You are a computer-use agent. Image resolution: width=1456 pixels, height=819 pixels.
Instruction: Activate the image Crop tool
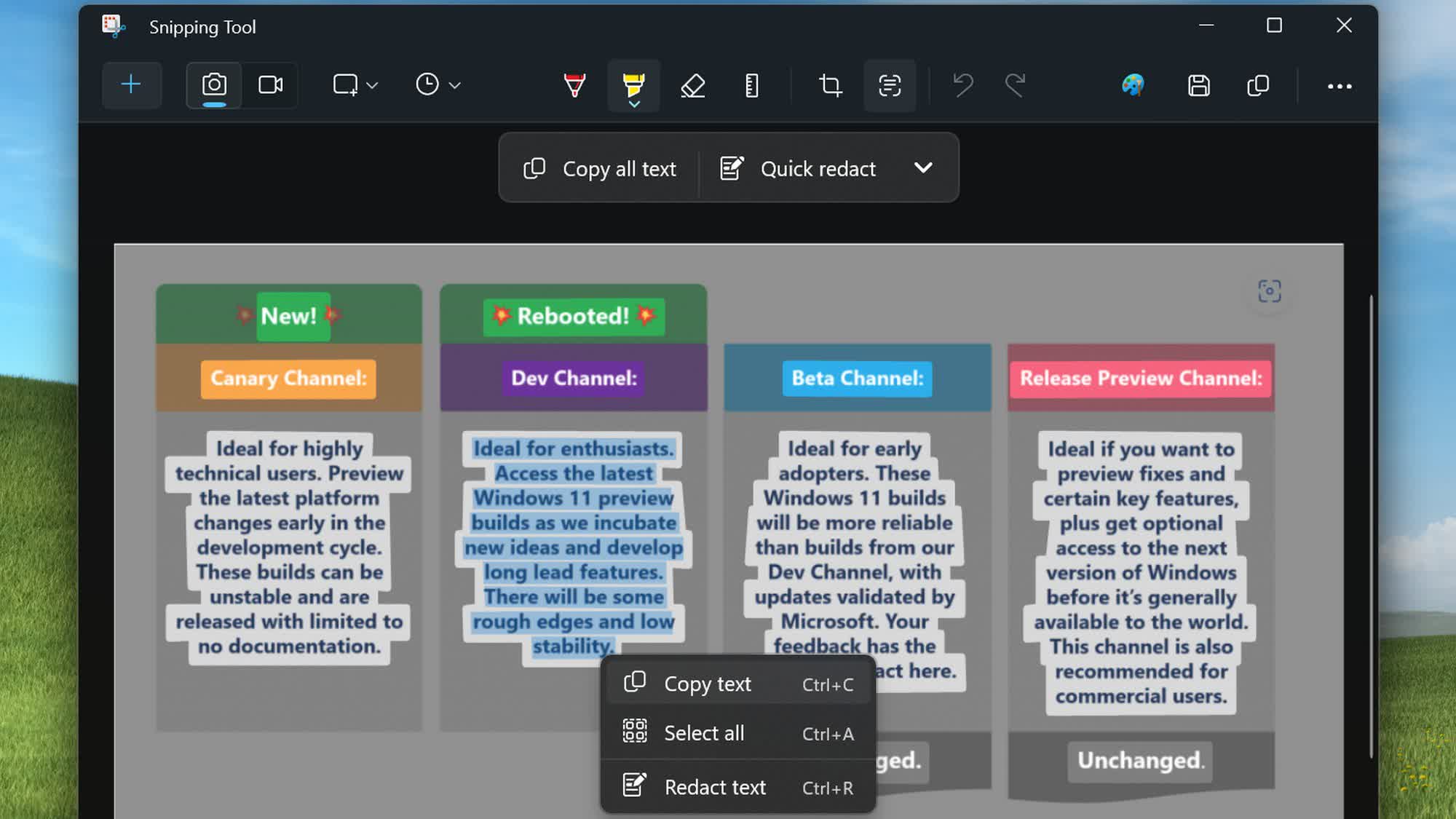[830, 85]
